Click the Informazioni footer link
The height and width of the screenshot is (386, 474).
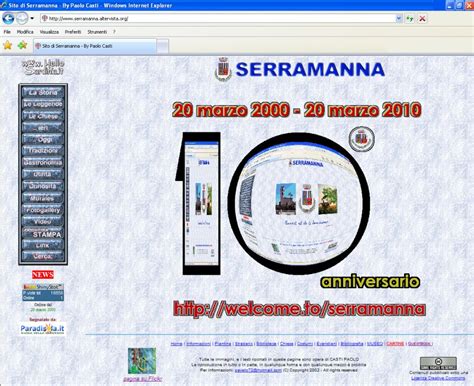click(198, 344)
